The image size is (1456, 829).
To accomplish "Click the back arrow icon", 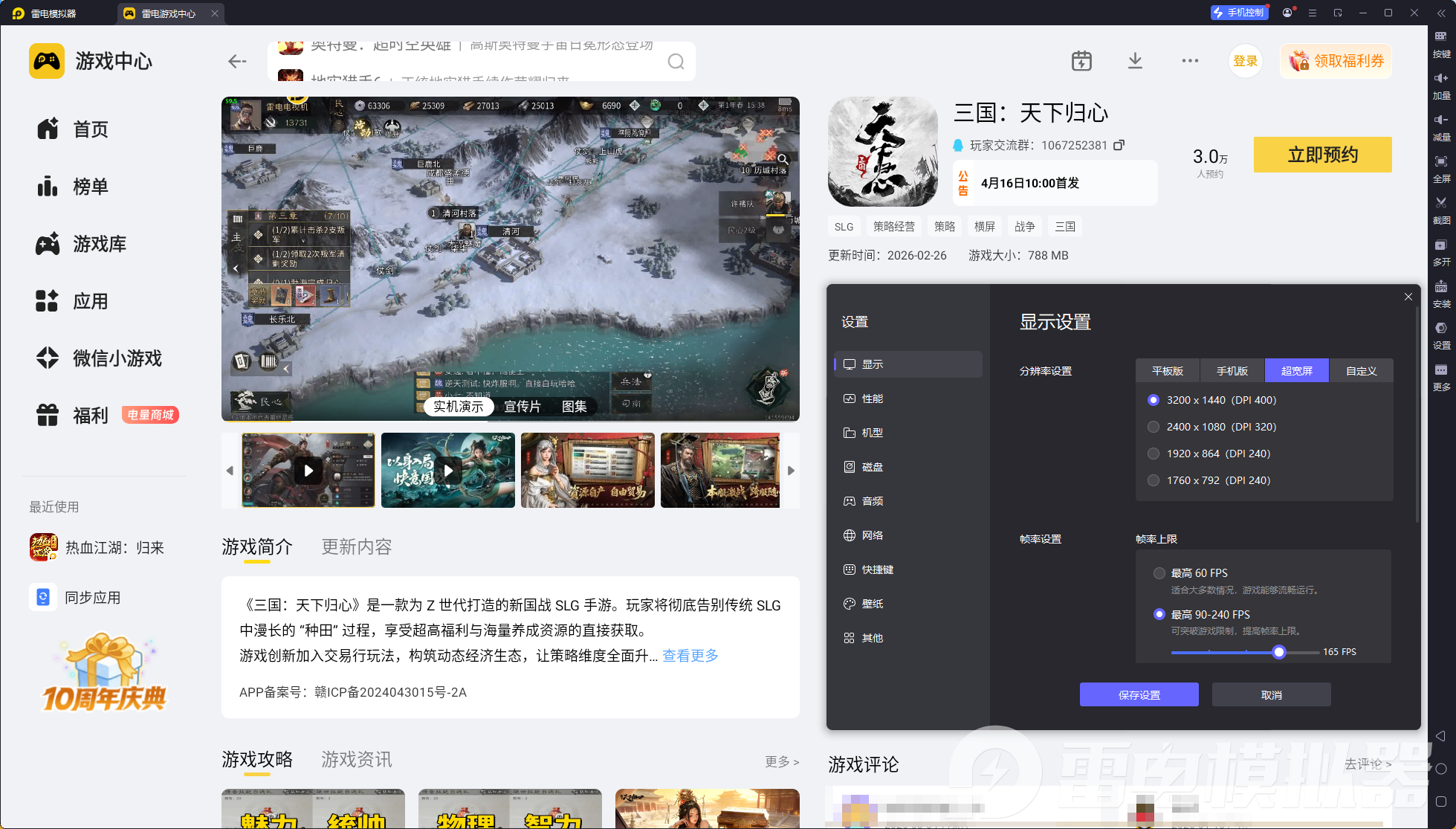I will [237, 62].
